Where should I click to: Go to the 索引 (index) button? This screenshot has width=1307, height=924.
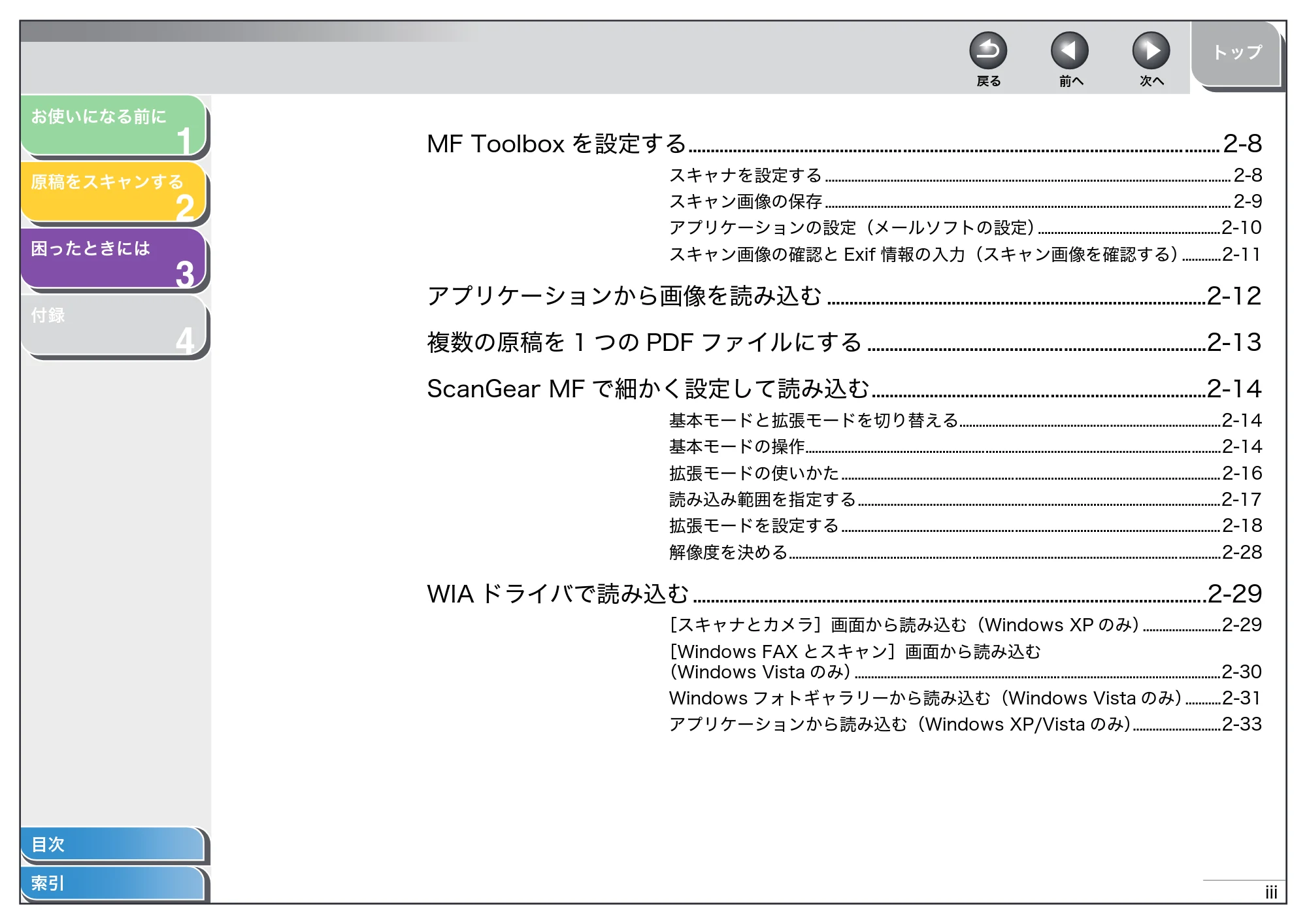click(112, 883)
